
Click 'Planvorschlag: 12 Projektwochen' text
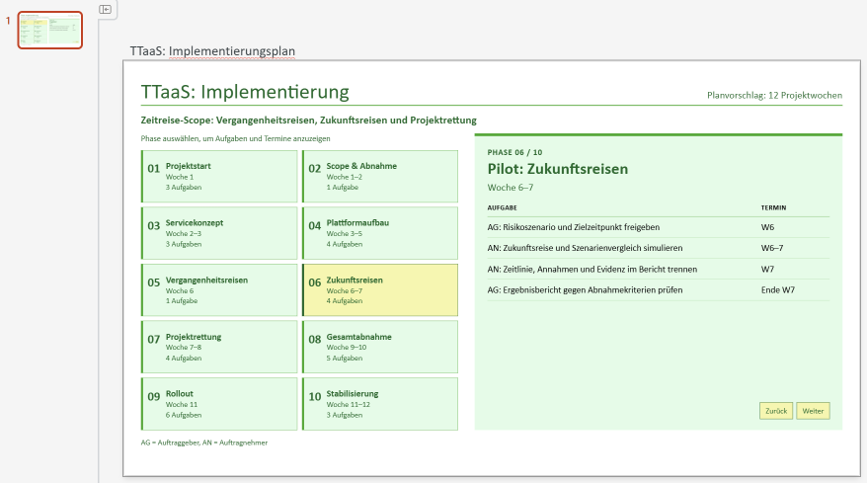pyautogui.click(x=774, y=95)
